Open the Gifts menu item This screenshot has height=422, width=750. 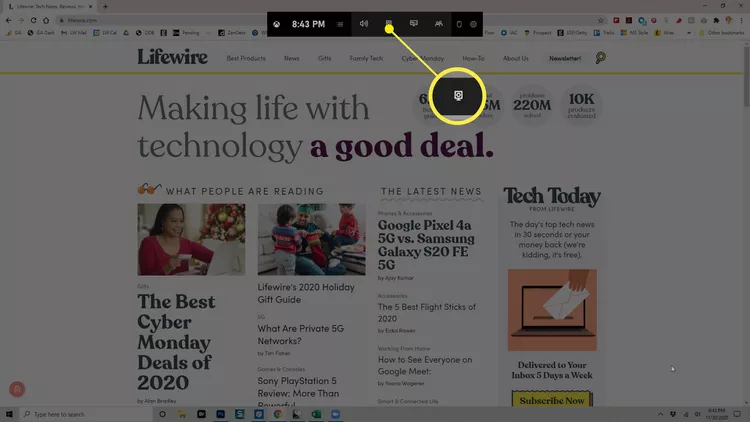(324, 58)
